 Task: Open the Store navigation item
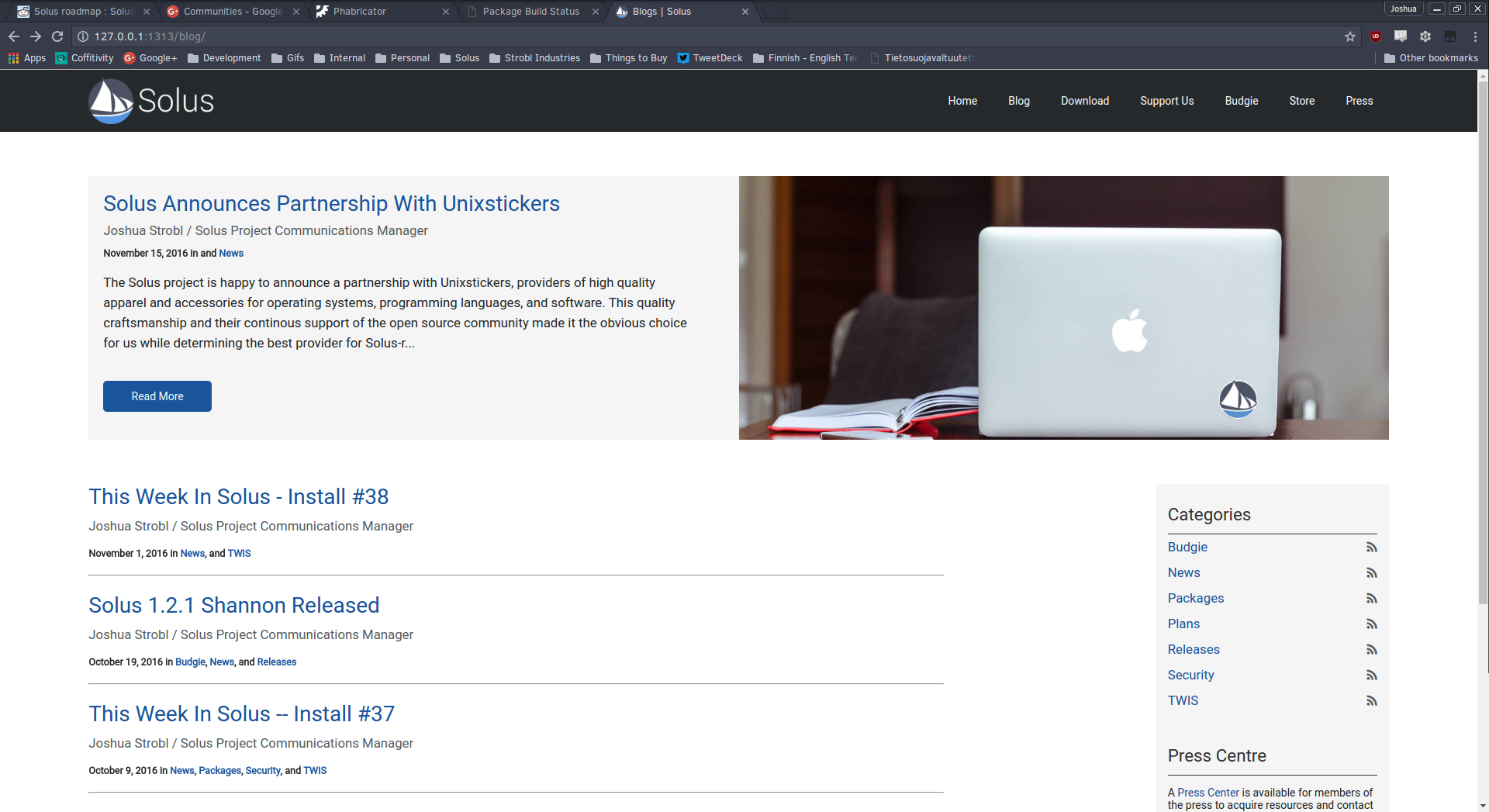point(1302,101)
